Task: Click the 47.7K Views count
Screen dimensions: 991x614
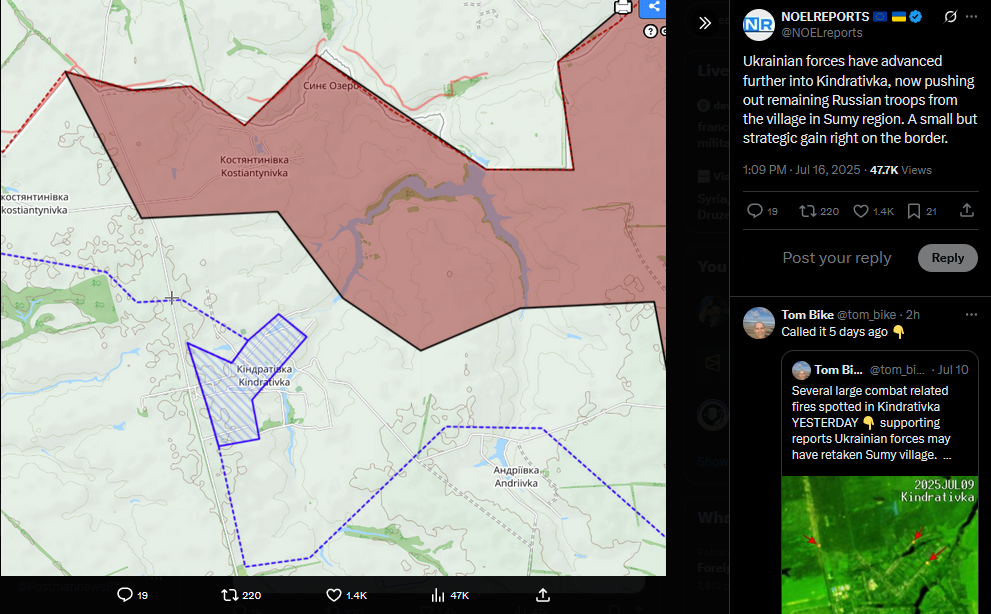Action: [x=901, y=170]
